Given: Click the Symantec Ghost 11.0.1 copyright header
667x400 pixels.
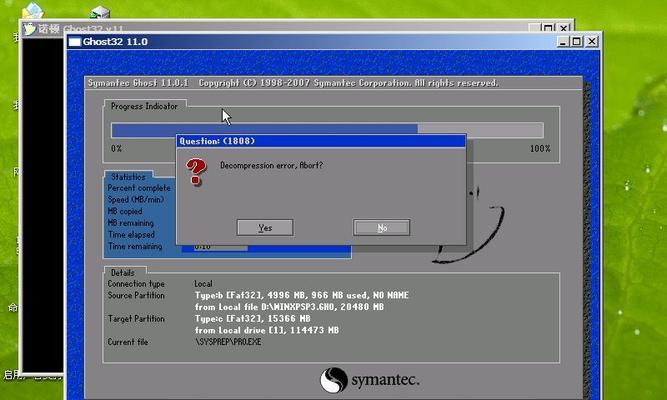Looking at the screenshot, I should pos(293,83).
